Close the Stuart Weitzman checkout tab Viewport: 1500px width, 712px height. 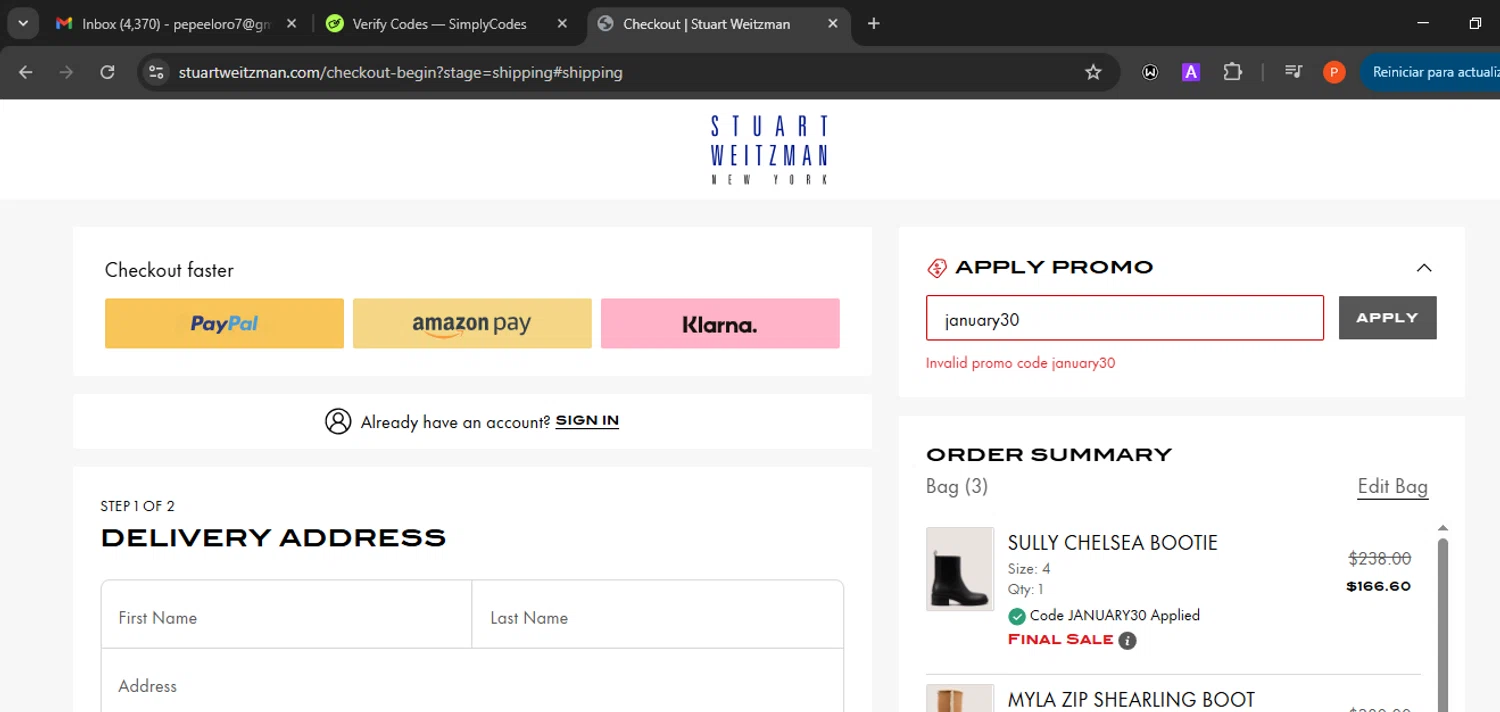832,24
